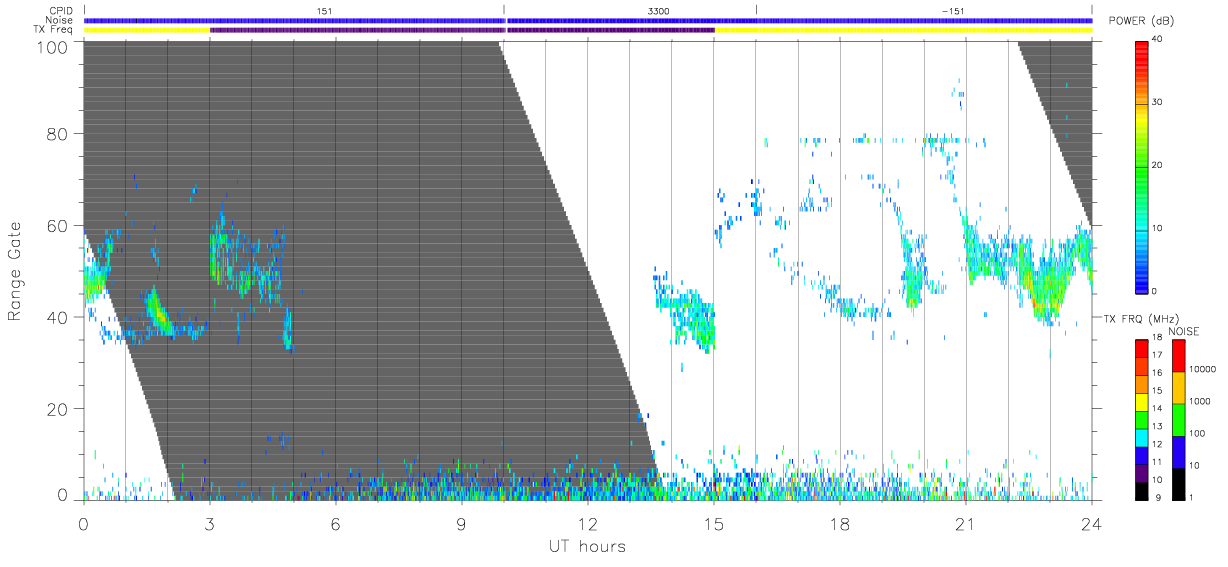Click y-axis tick label '60'

(57, 225)
